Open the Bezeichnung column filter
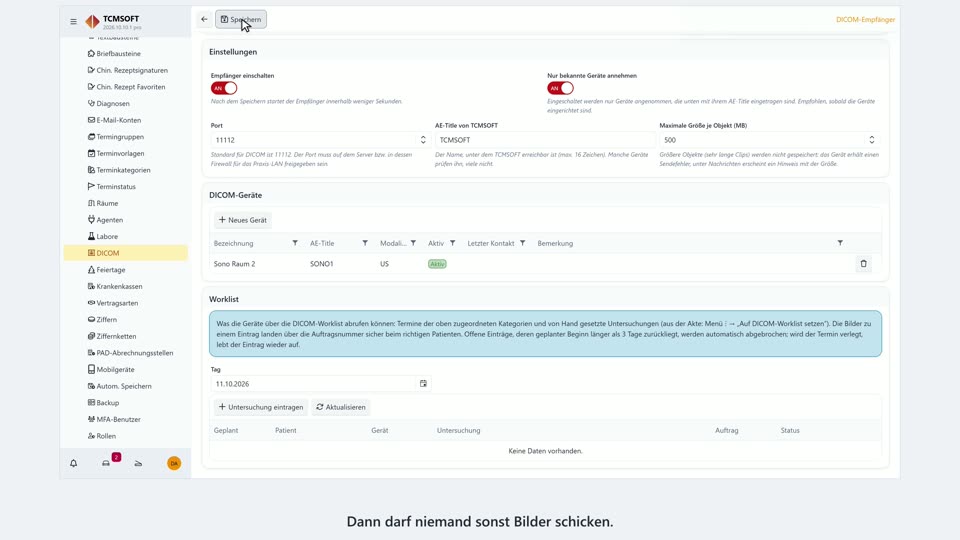Screen dimensions: 960x540 pos(295,243)
